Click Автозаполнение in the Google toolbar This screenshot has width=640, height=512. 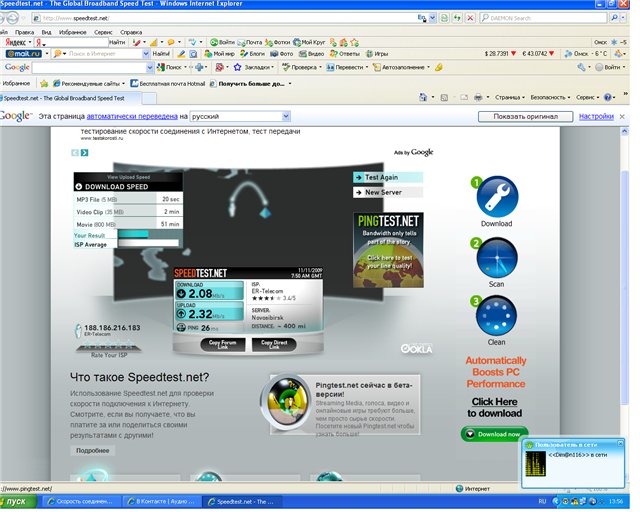click(x=399, y=67)
